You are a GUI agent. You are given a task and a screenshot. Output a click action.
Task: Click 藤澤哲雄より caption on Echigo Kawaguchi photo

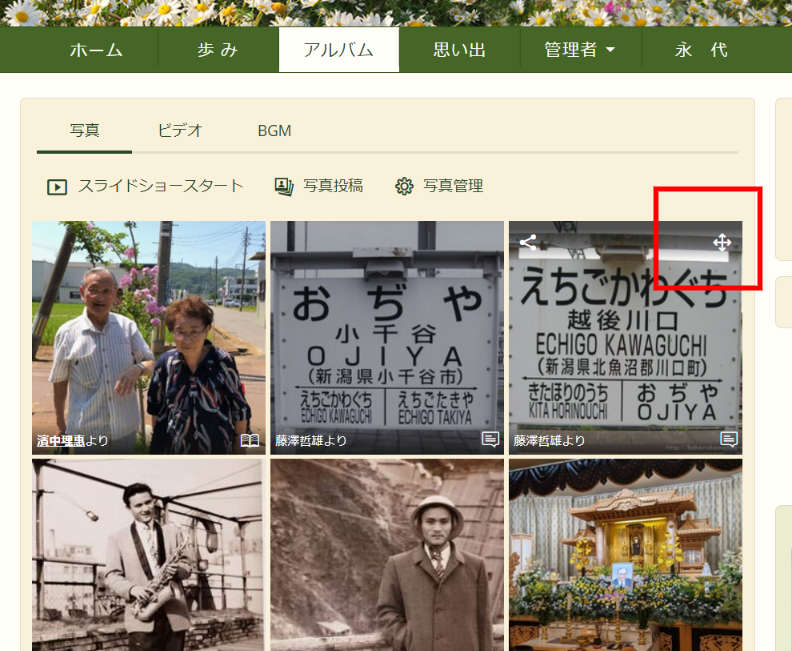click(x=549, y=441)
